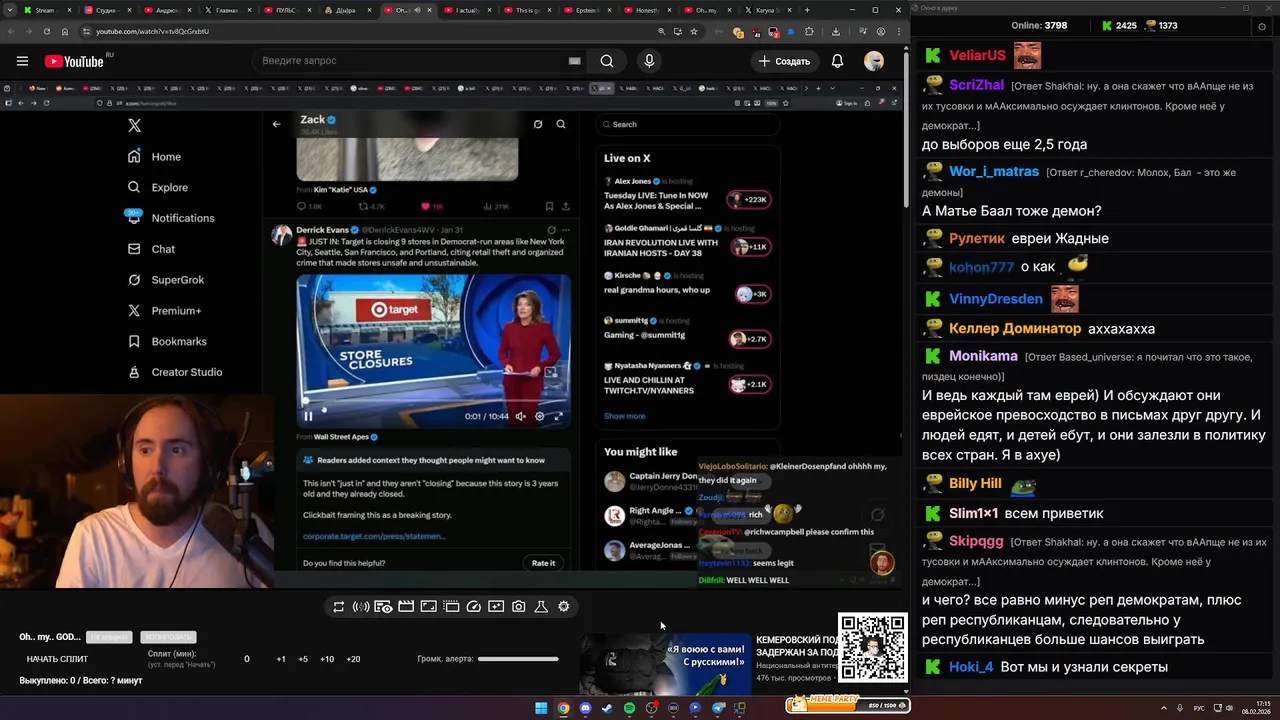This screenshot has width=1280, height=720.
Task: Add +1 minute to split
Action: pos(281,659)
